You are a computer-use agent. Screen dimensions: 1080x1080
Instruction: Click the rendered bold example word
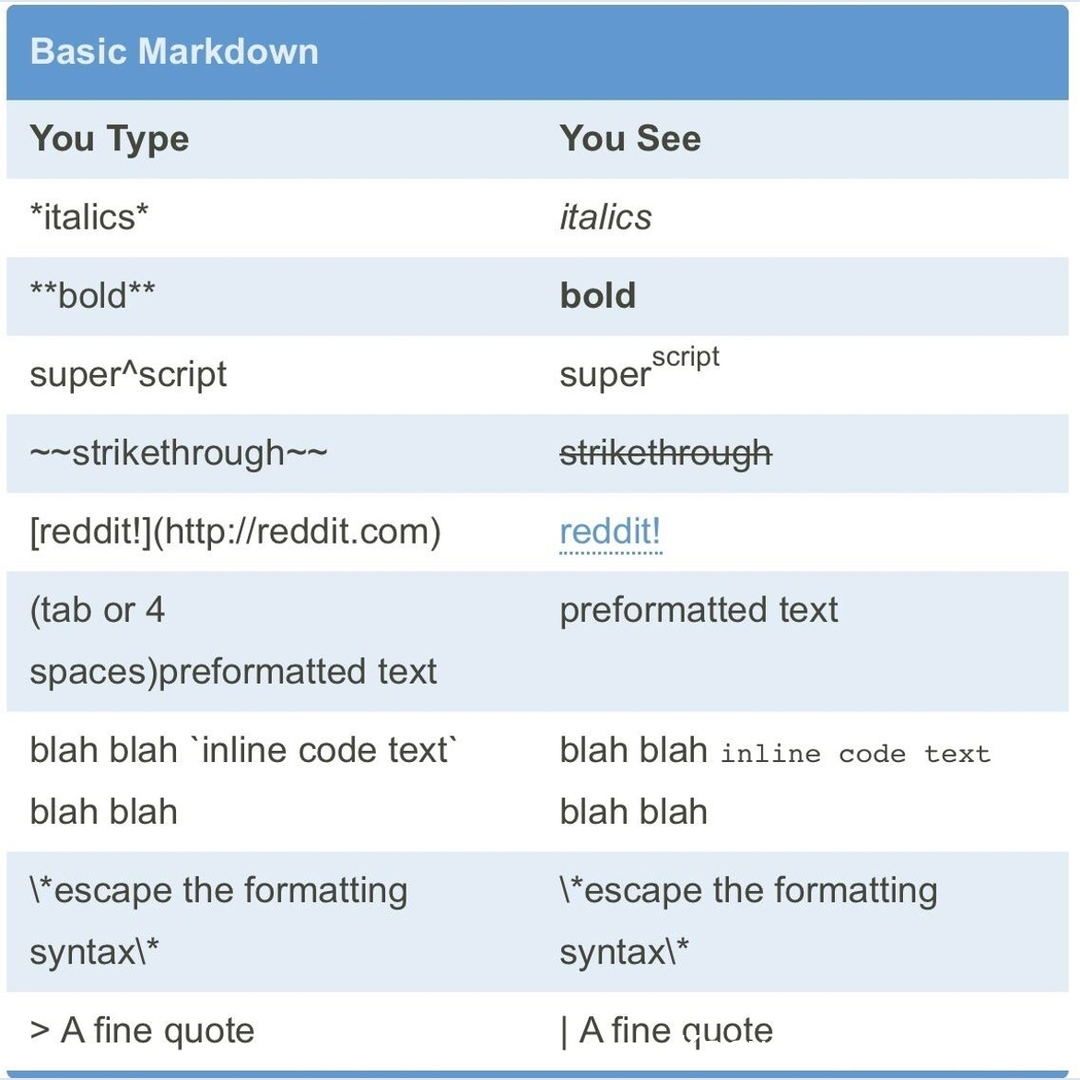(x=597, y=296)
